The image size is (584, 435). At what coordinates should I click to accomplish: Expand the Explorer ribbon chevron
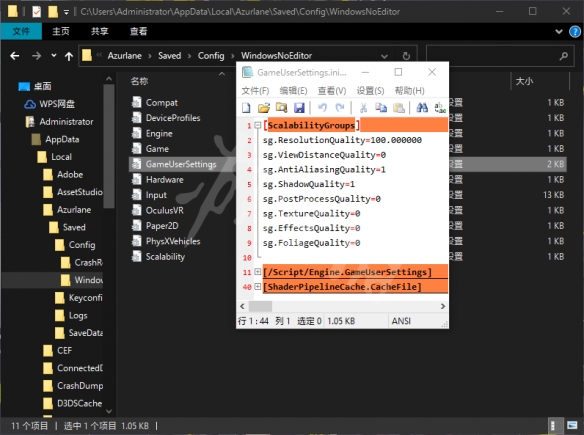click(559, 32)
